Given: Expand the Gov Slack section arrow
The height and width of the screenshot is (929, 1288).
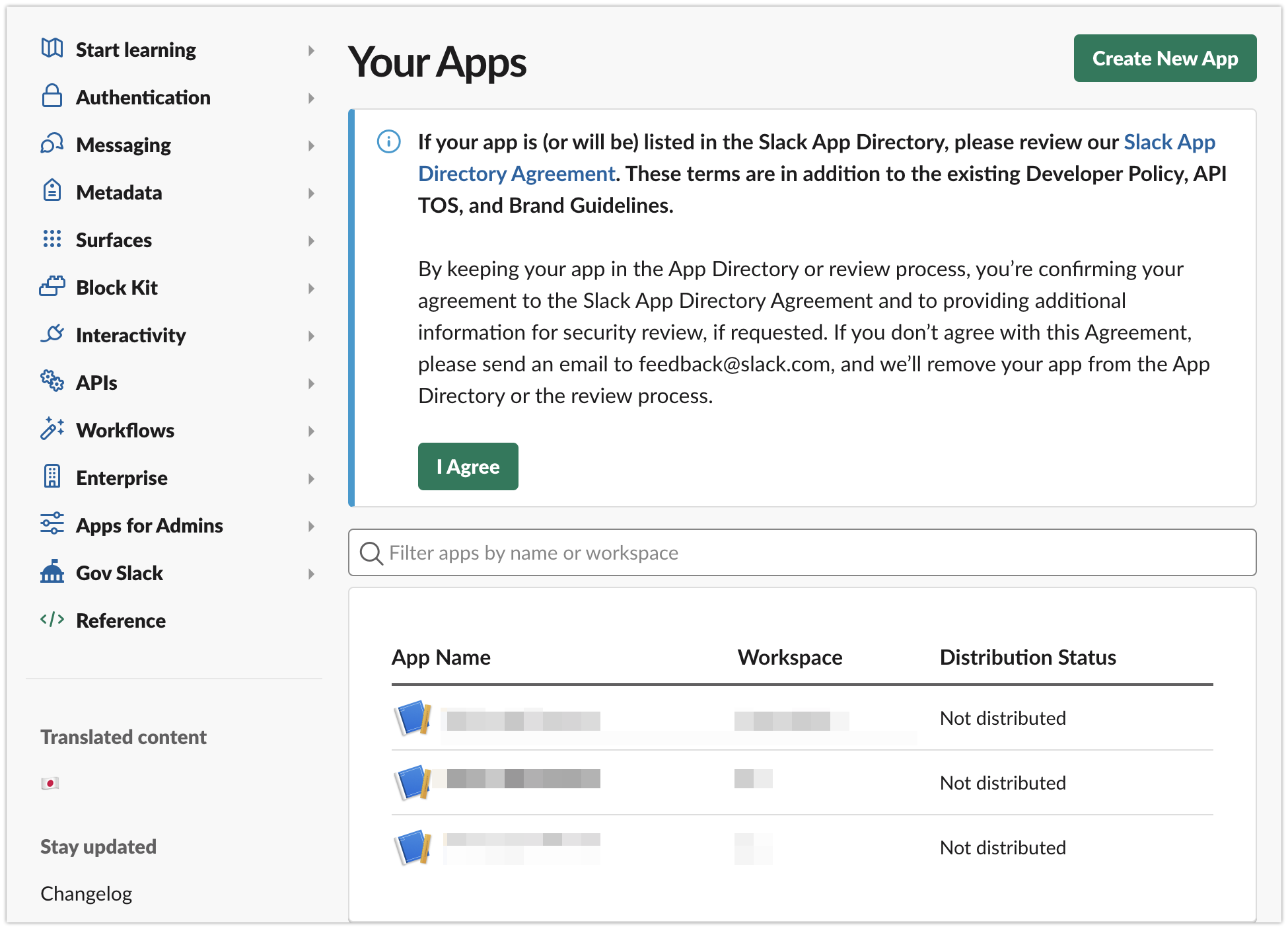Looking at the screenshot, I should tap(311, 574).
